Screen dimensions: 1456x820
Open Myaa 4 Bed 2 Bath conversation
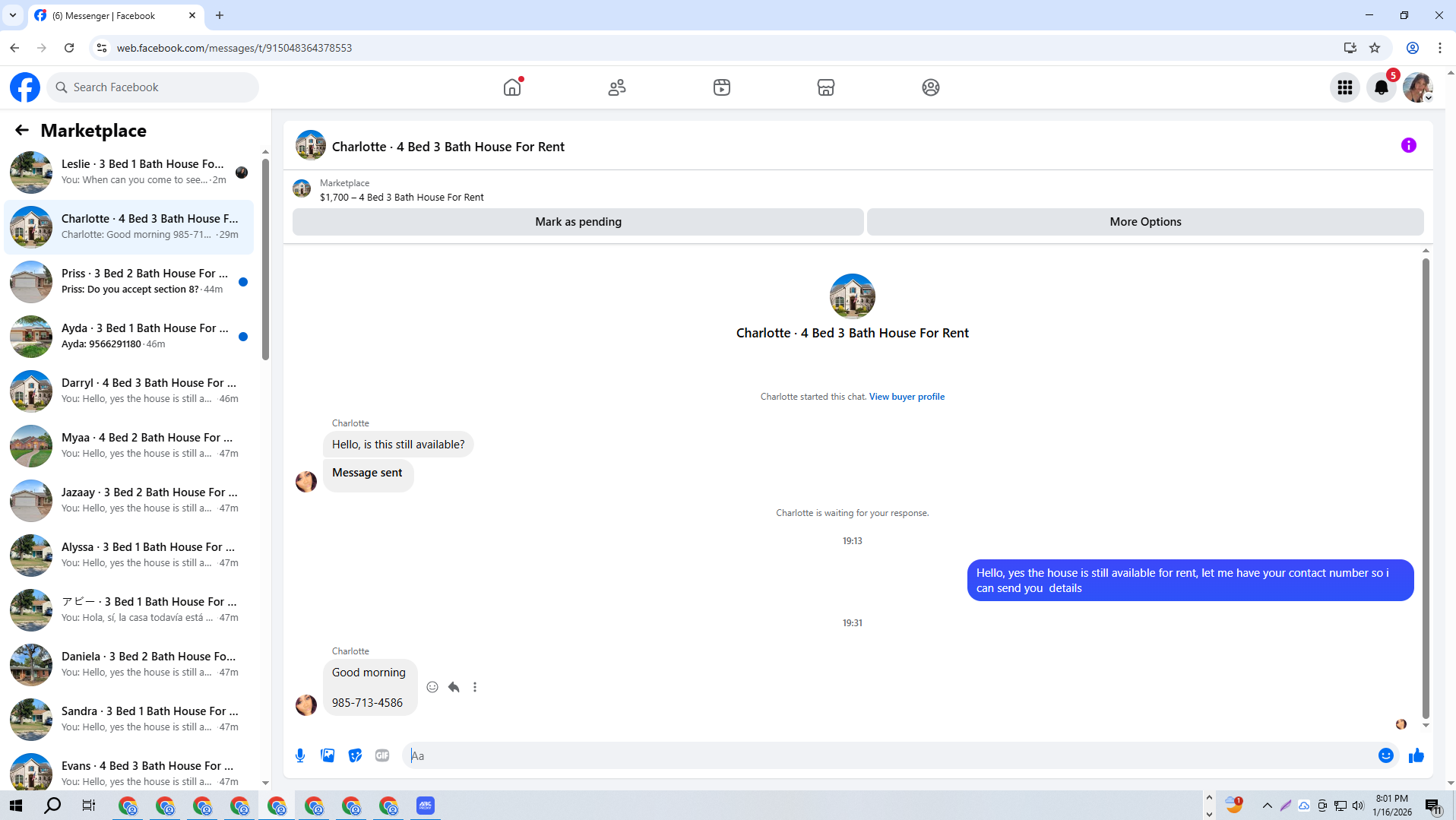coord(129,445)
